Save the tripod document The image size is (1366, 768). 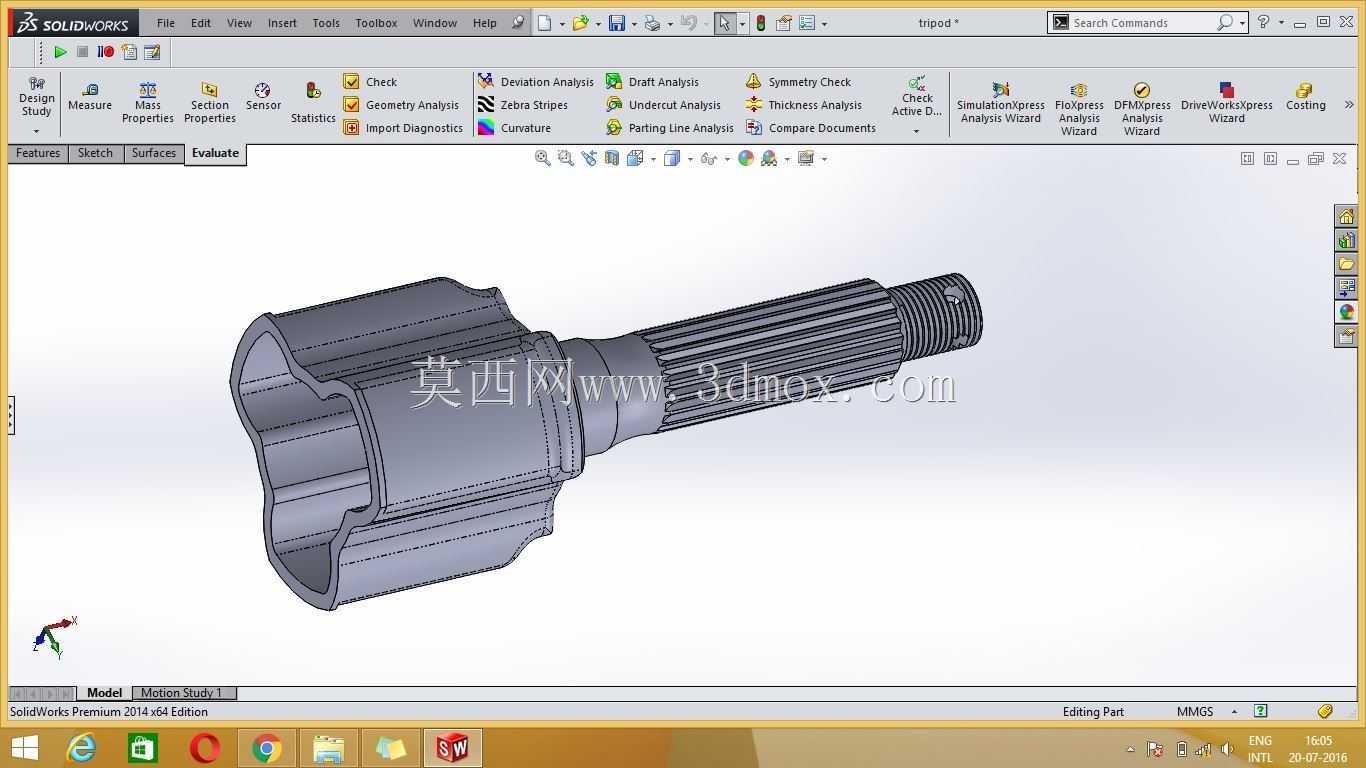(x=617, y=23)
